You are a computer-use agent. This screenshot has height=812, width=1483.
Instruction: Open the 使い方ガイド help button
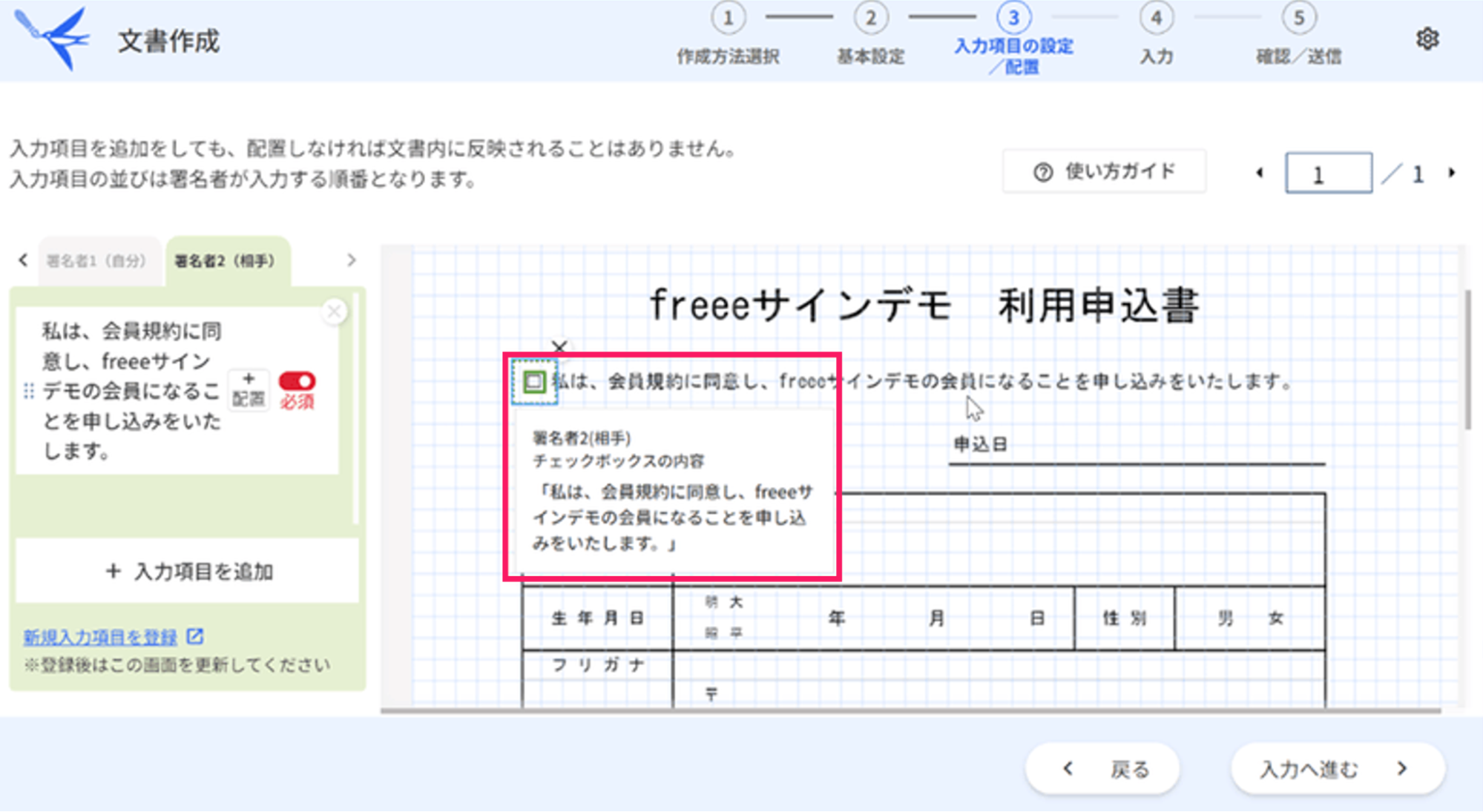[x=1104, y=172]
